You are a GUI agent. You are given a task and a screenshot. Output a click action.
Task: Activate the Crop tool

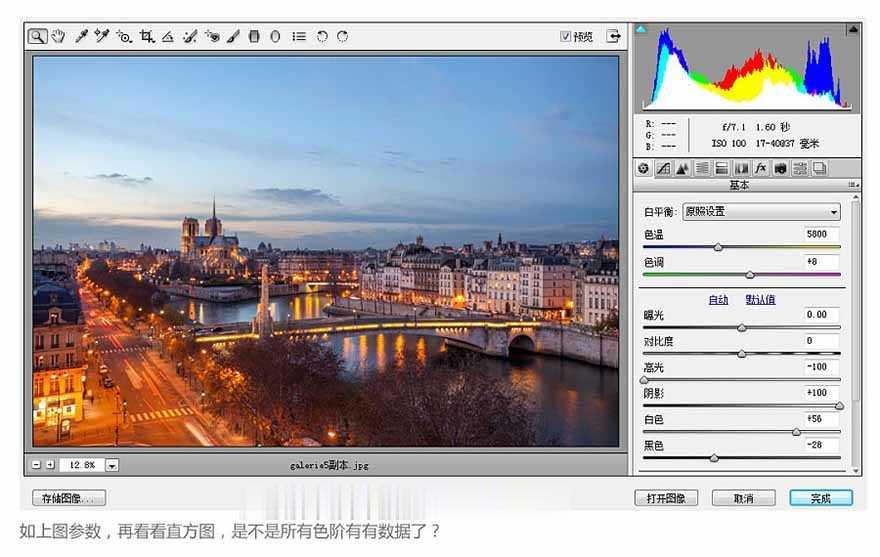pos(147,36)
